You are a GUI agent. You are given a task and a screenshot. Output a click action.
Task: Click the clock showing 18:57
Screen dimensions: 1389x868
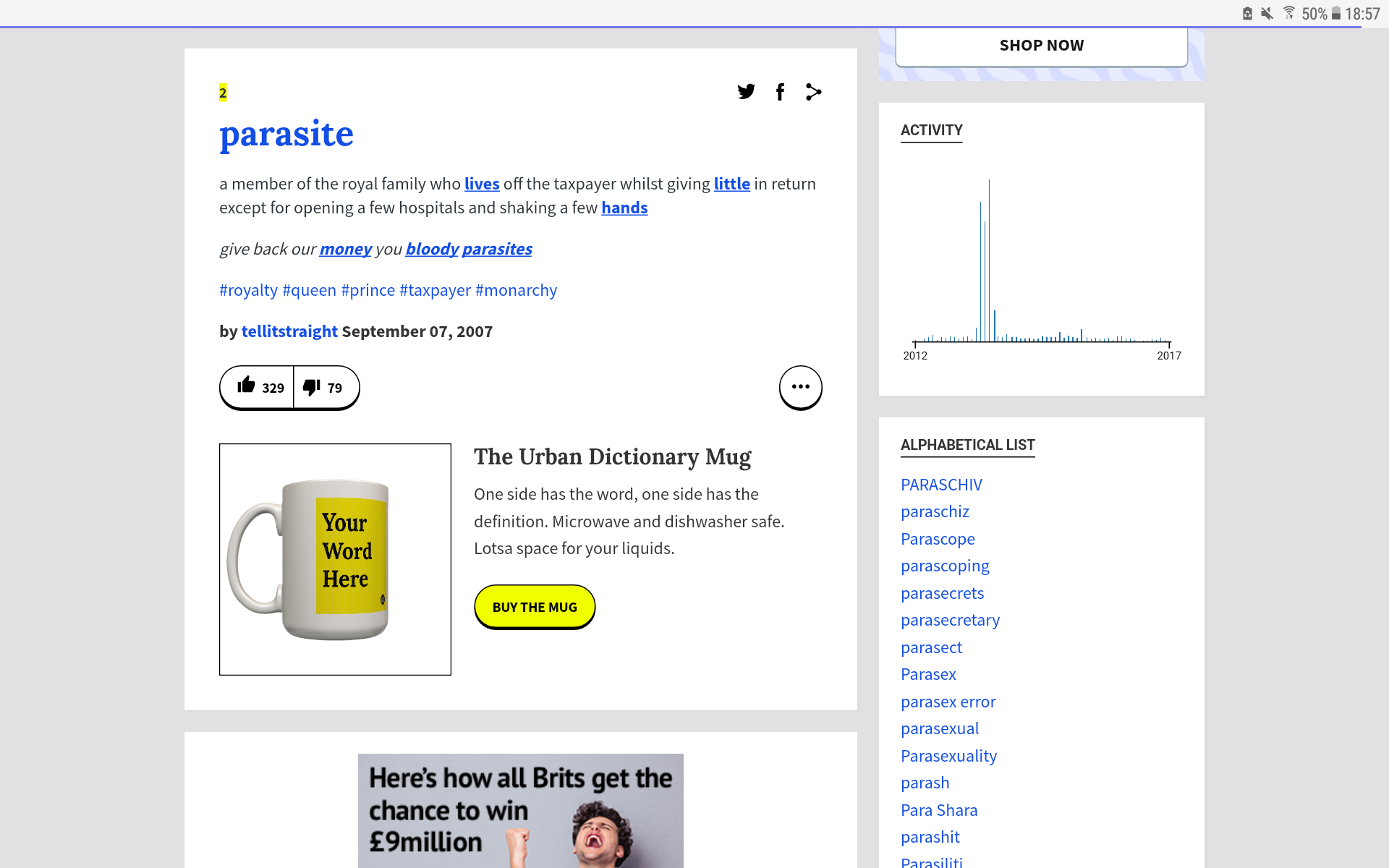(x=1362, y=13)
